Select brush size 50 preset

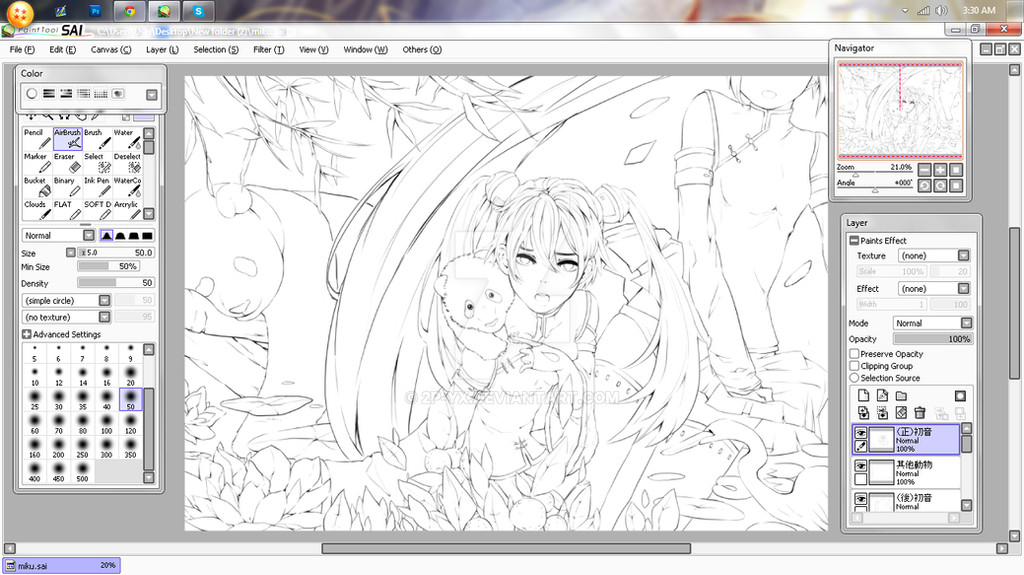(x=131, y=400)
